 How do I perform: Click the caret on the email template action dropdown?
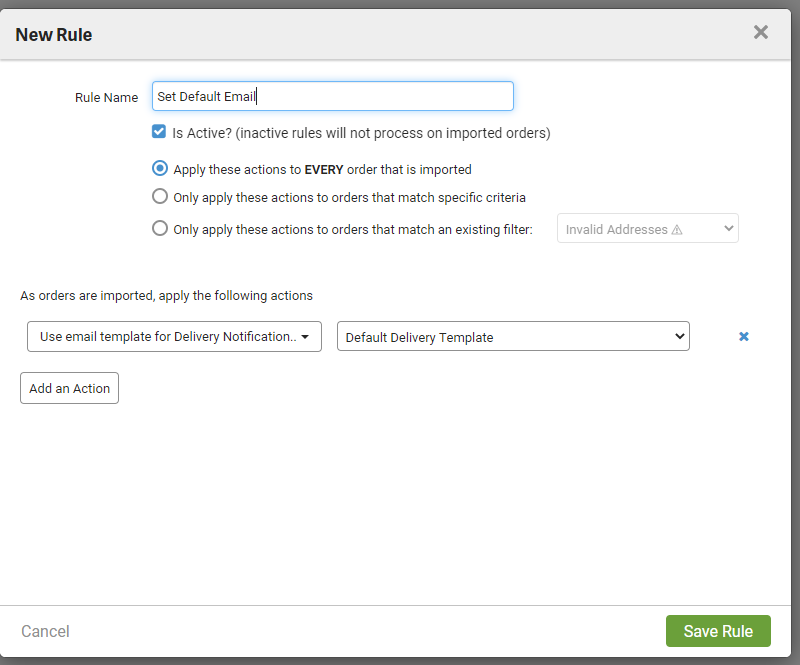pyautogui.click(x=304, y=337)
